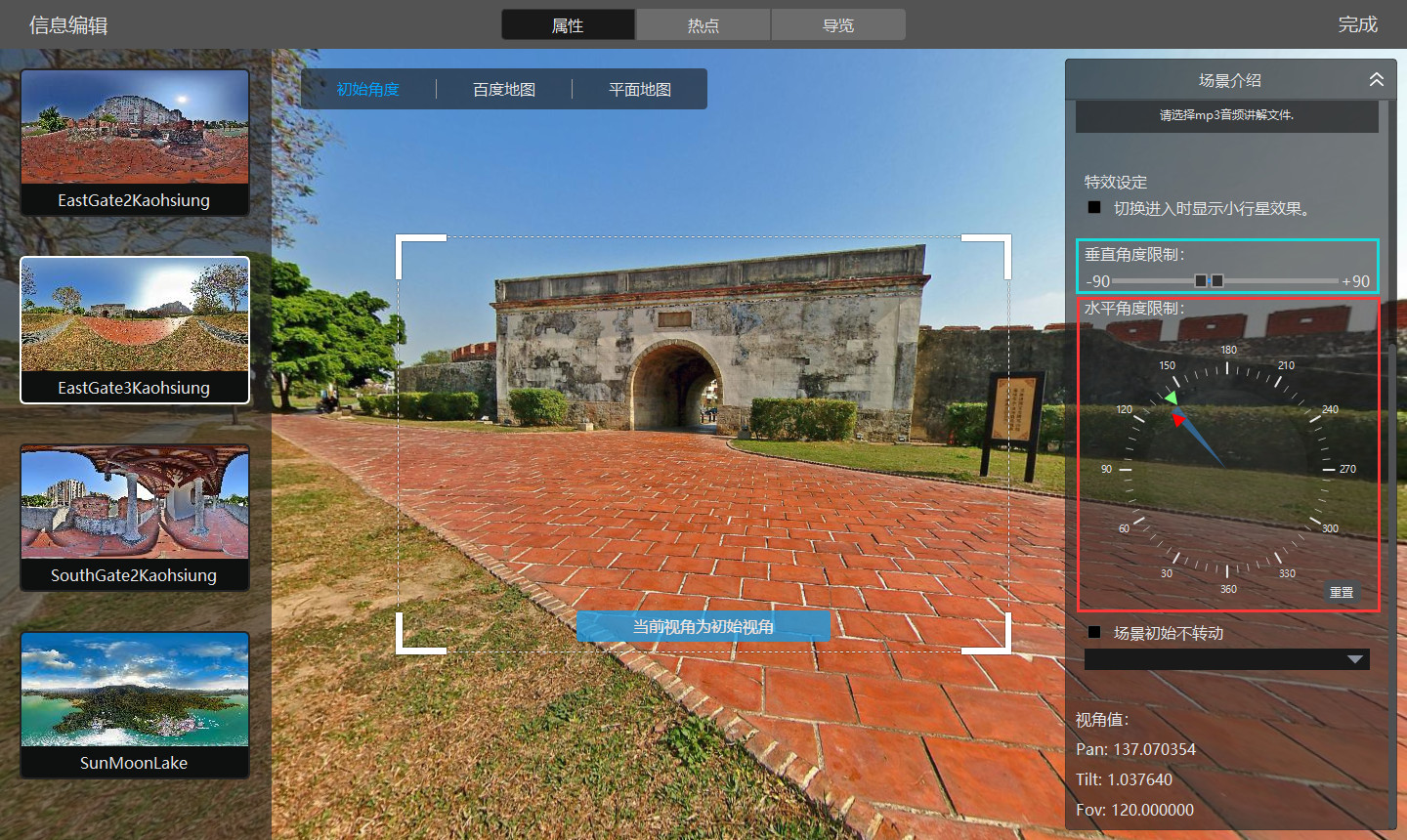Enable the little planet effect checkbox
Viewport: 1407px width, 840px height.
[x=1094, y=208]
